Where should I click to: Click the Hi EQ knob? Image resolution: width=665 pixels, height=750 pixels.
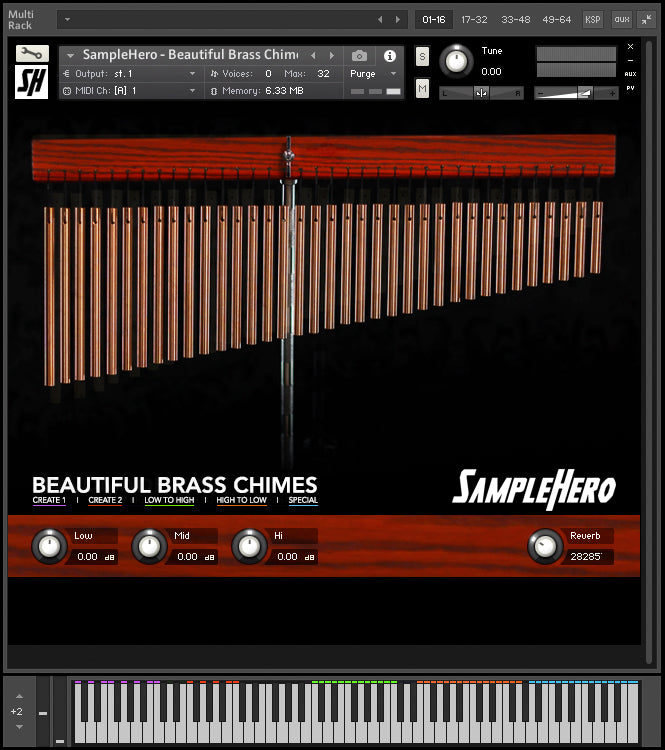pyautogui.click(x=249, y=546)
